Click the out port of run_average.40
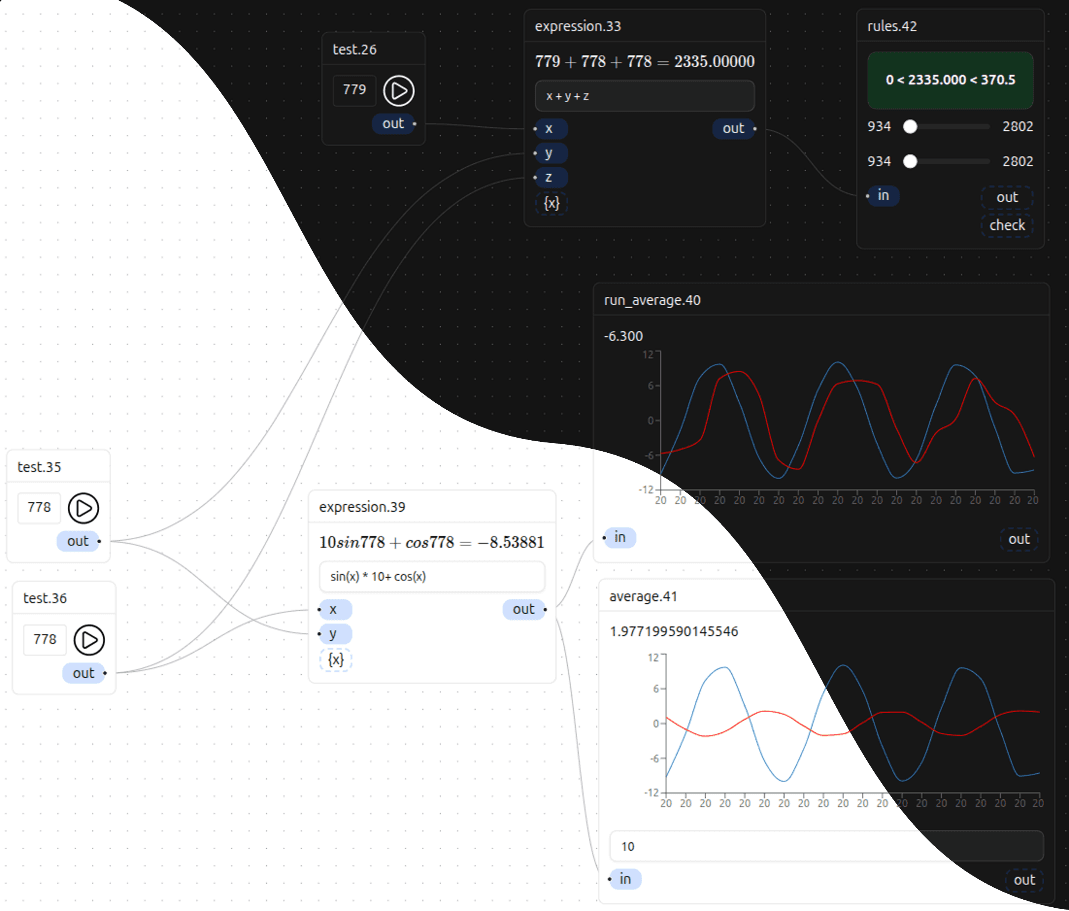 [x=1018, y=539]
